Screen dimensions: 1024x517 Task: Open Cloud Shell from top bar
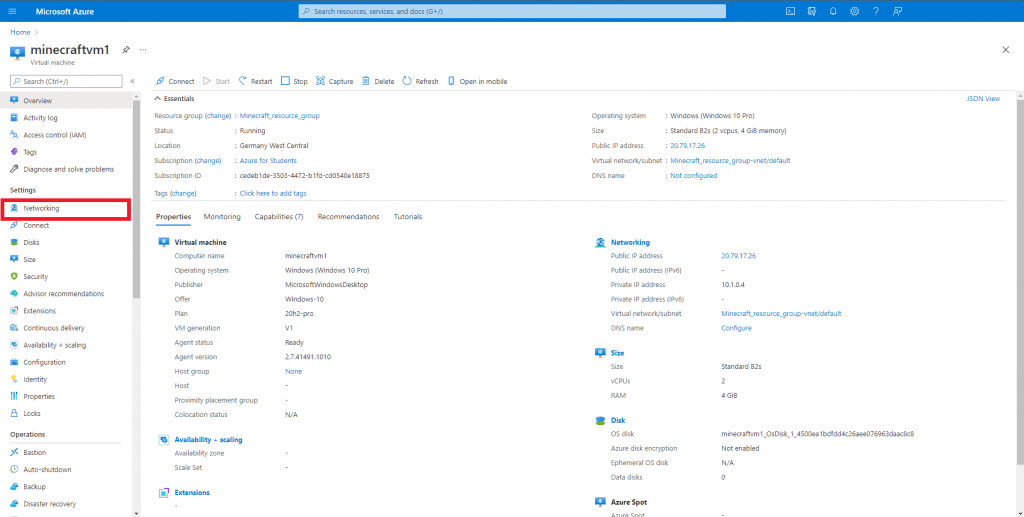pos(790,11)
